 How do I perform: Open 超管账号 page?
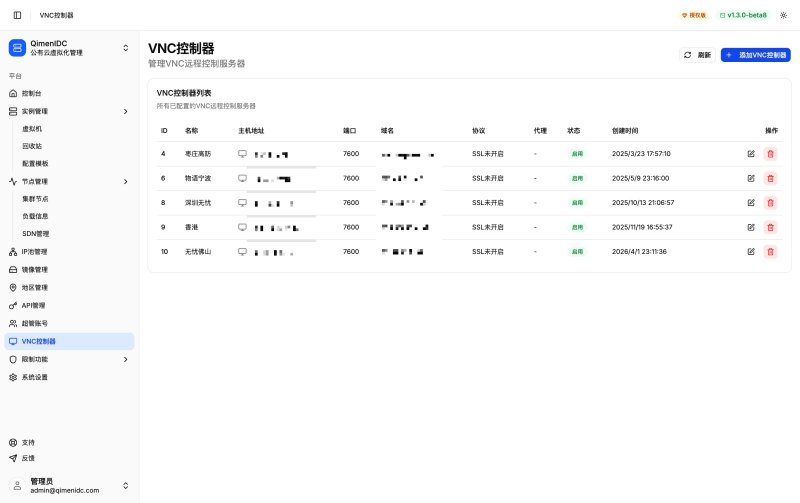click(69, 323)
